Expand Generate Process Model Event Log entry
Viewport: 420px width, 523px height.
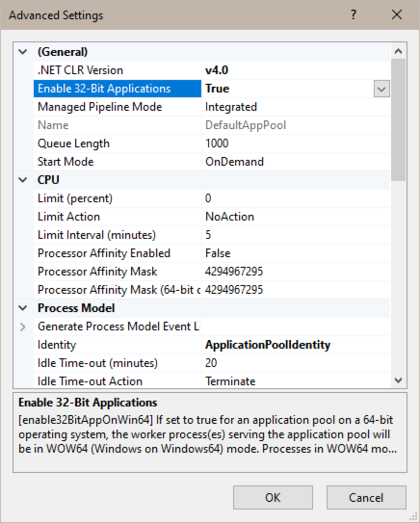pos(23,327)
